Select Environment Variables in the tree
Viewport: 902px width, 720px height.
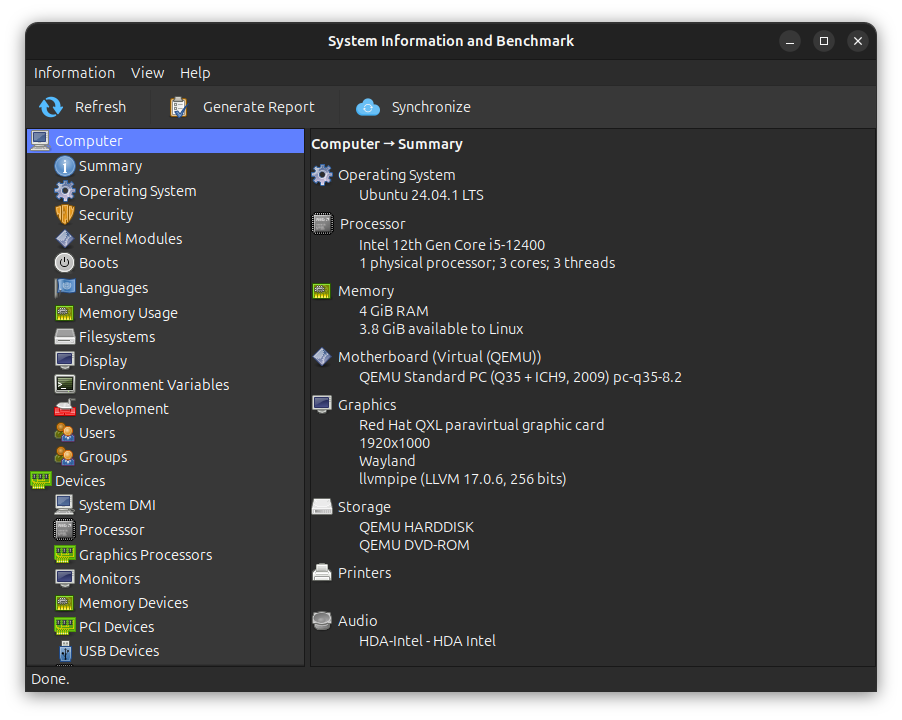pyautogui.click(x=154, y=385)
